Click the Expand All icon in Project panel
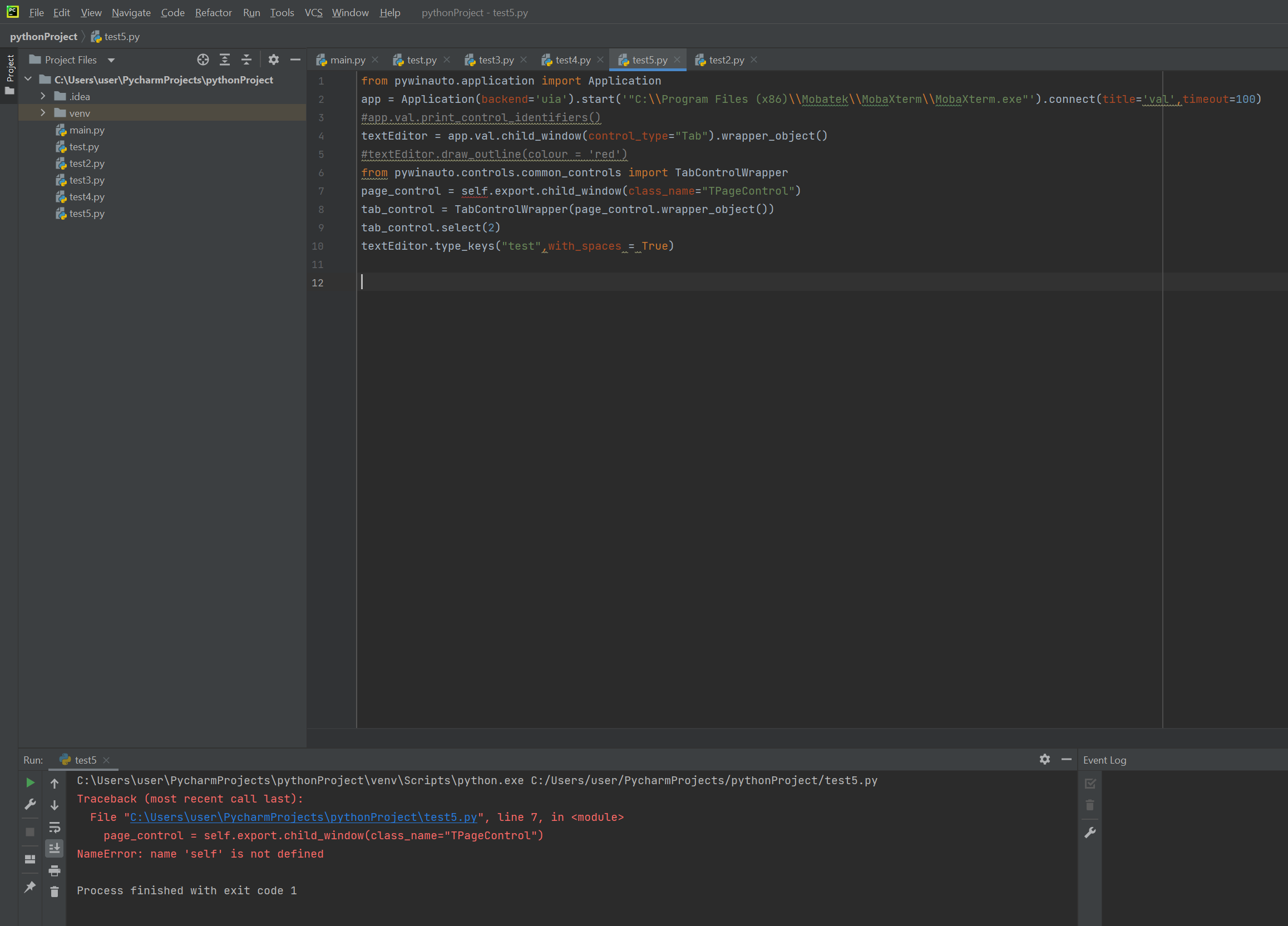 (x=225, y=60)
